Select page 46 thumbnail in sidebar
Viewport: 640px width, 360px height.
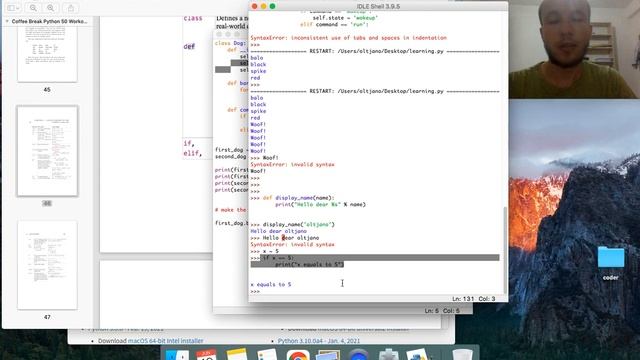point(47,151)
